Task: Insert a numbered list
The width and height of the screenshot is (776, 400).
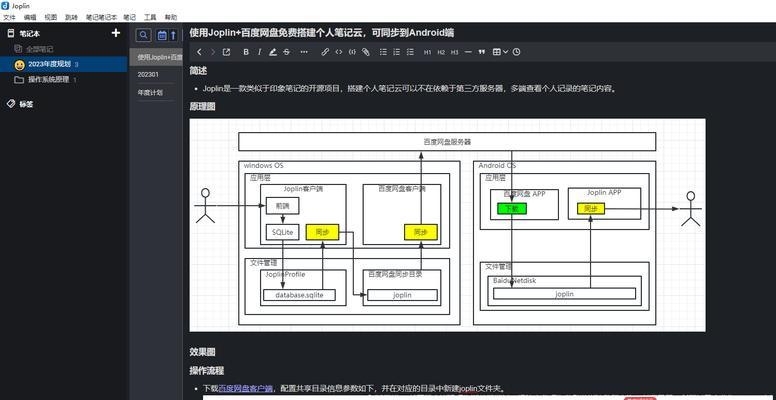Action: [396, 52]
